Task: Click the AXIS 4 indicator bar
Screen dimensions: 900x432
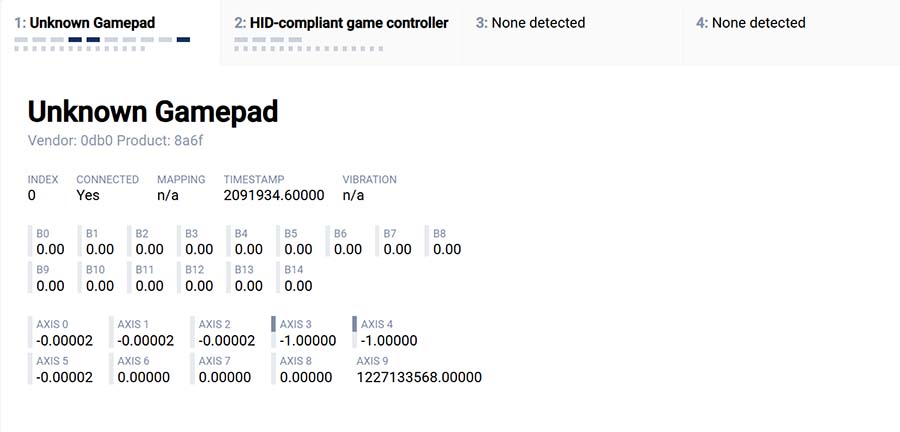Action: pyautogui.click(x=354, y=324)
